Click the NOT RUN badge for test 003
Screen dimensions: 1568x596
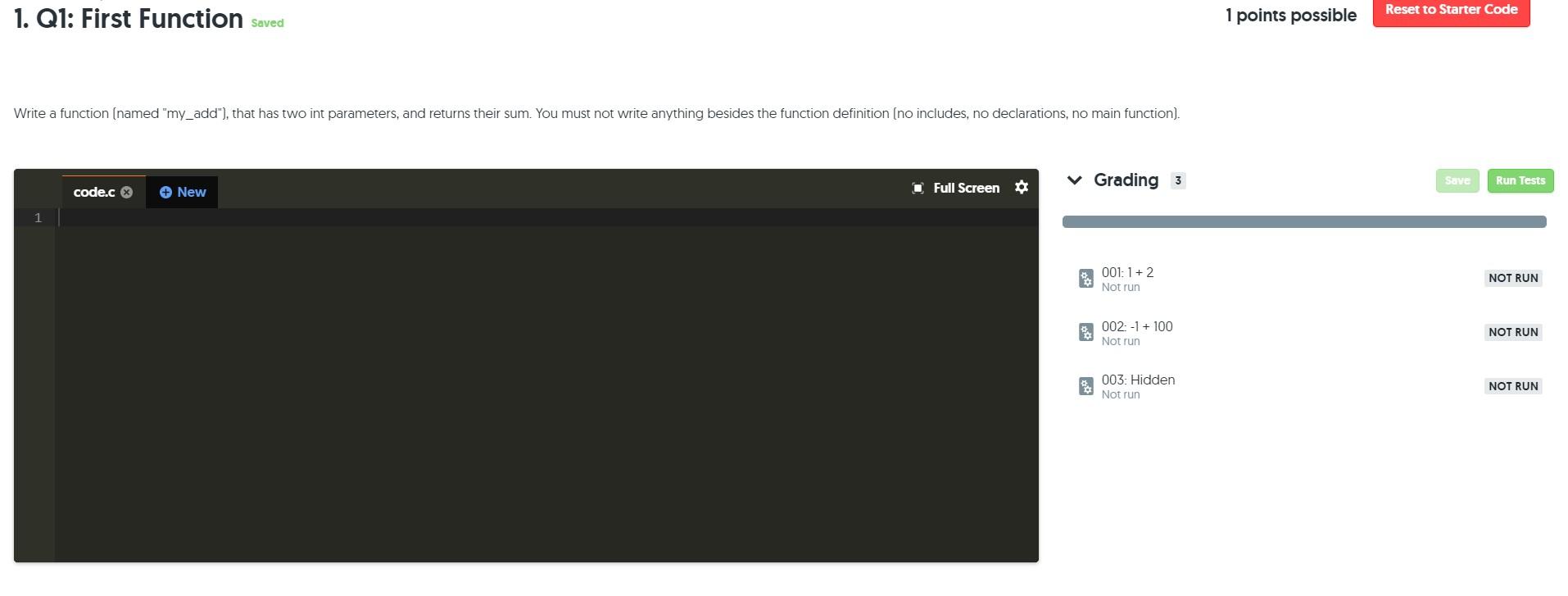point(1513,386)
